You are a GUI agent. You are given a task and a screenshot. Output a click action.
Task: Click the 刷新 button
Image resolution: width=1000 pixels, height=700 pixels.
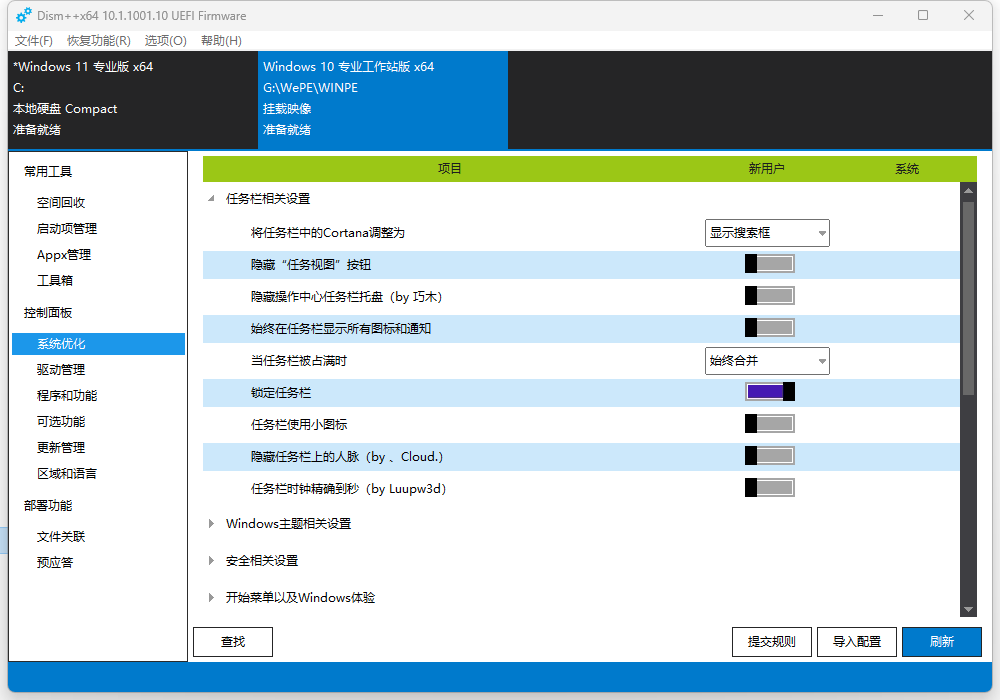[x=941, y=642]
